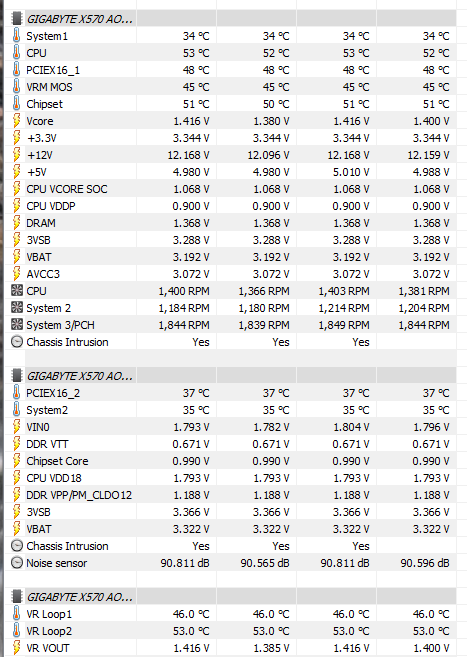
Task: Click the 12.096 V value in the +12V row
Action: [268, 155]
